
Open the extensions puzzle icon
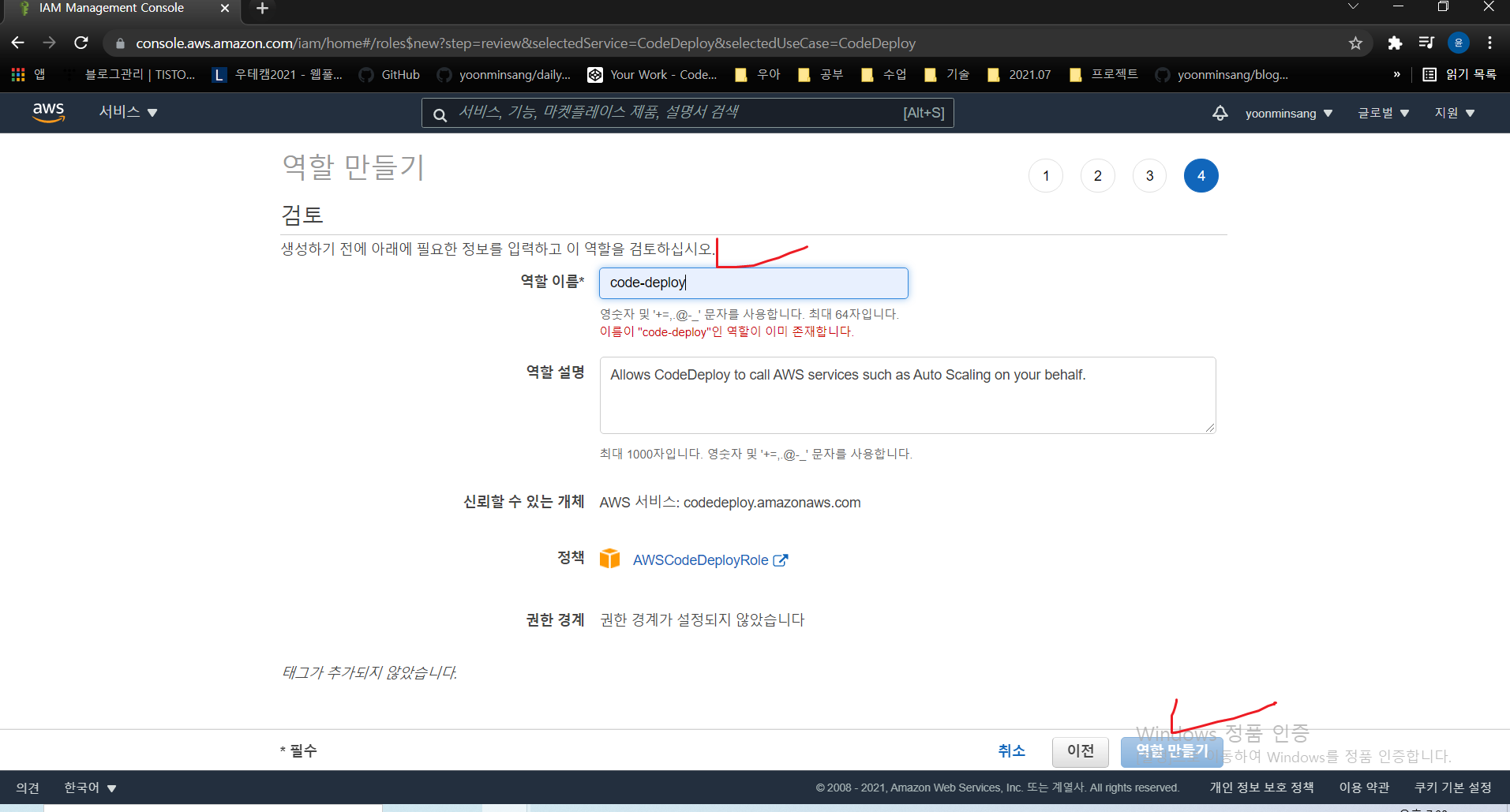[x=1395, y=43]
